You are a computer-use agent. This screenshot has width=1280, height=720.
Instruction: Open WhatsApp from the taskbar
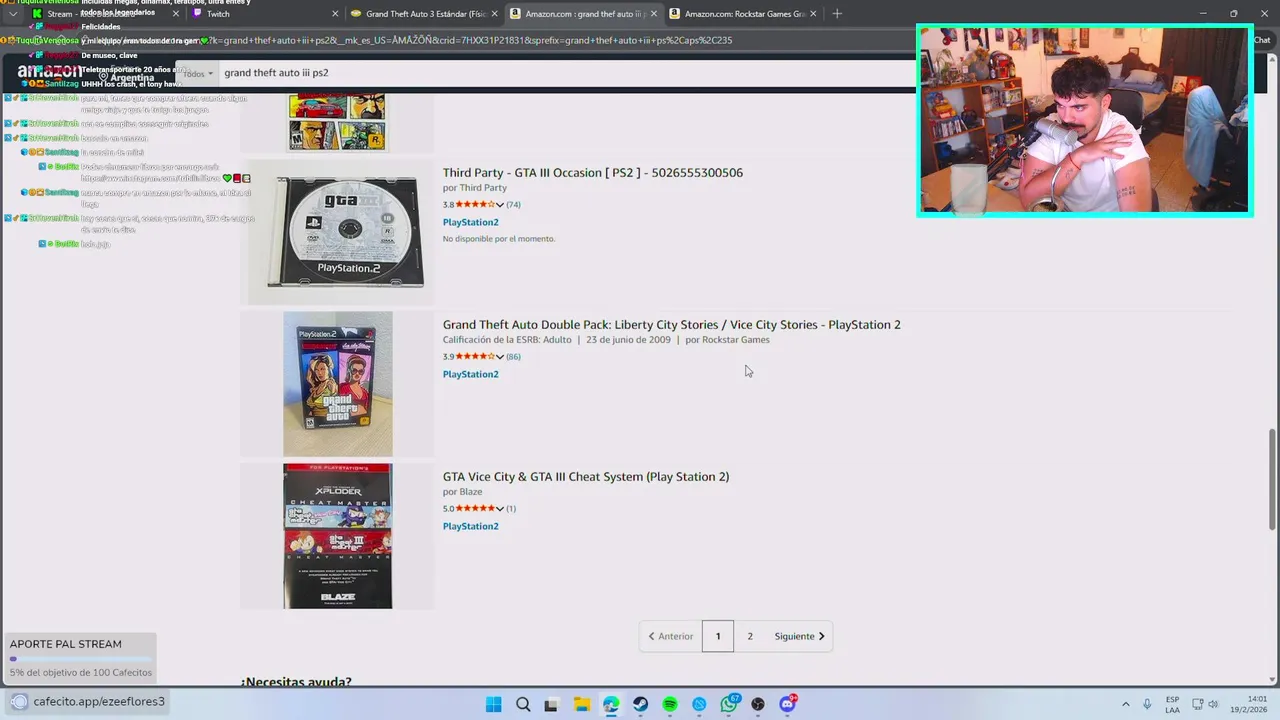click(x=729, y=704)
